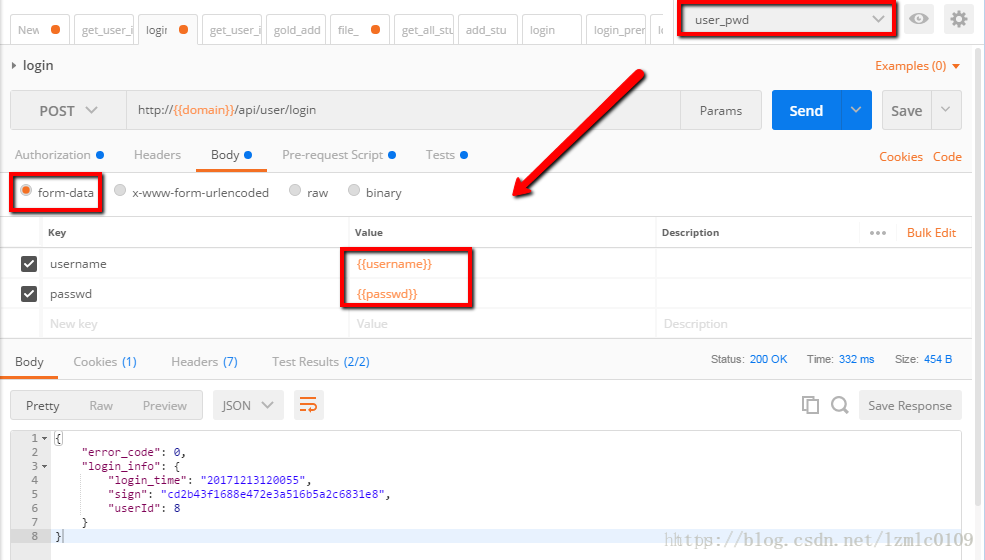
Task: Collapse the login_info object at line 3
Action: click(45, 466)
